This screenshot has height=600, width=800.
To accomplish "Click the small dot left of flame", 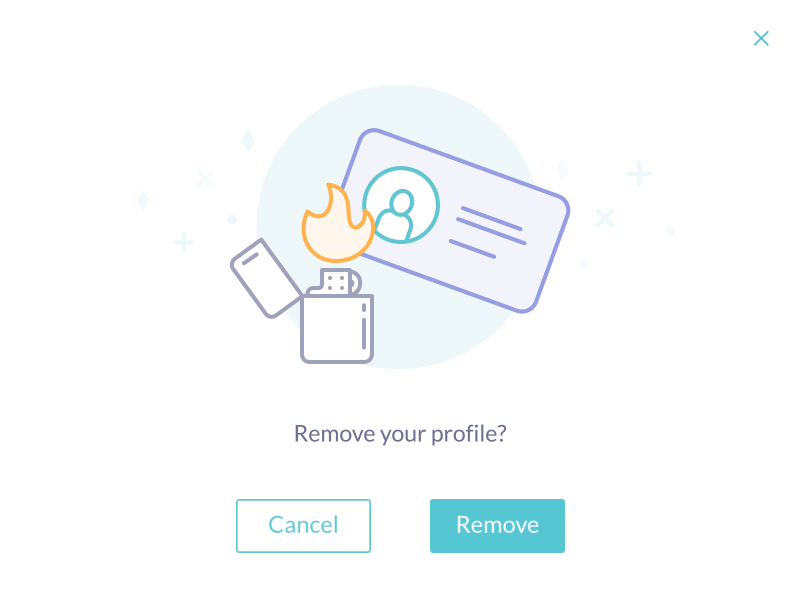I will pos(232,219).
